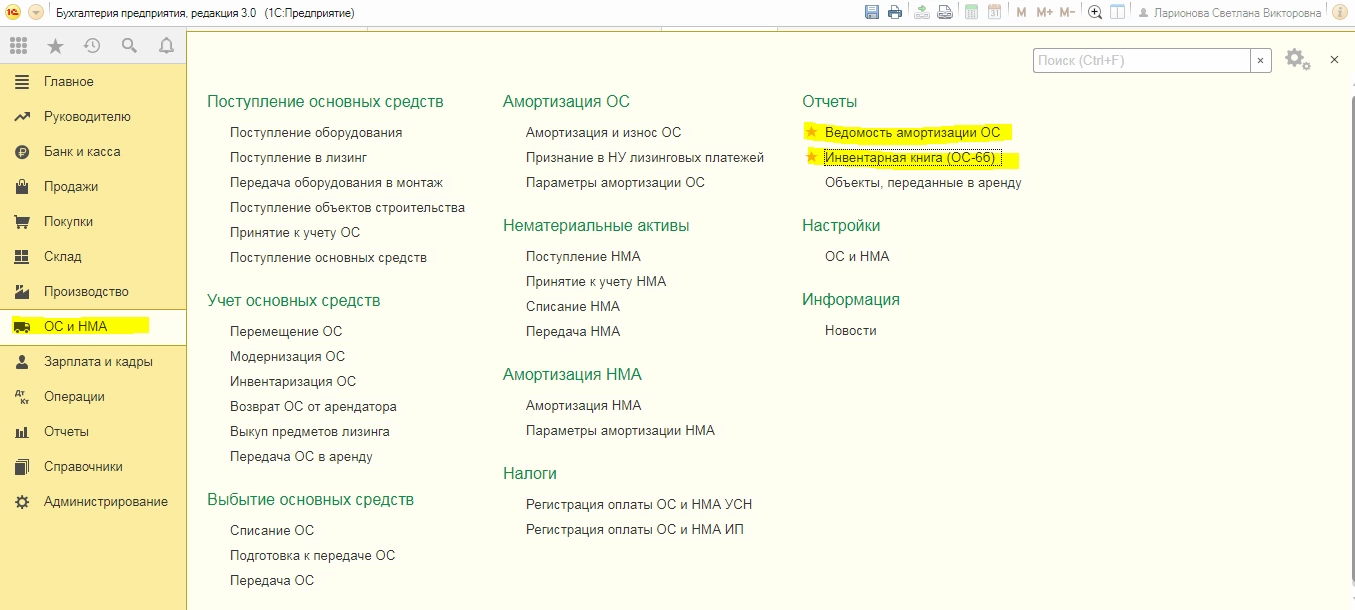Screen dimensions: 1355x610
Task: Open the Зарплата и кадры section
Action: point(93,361)
